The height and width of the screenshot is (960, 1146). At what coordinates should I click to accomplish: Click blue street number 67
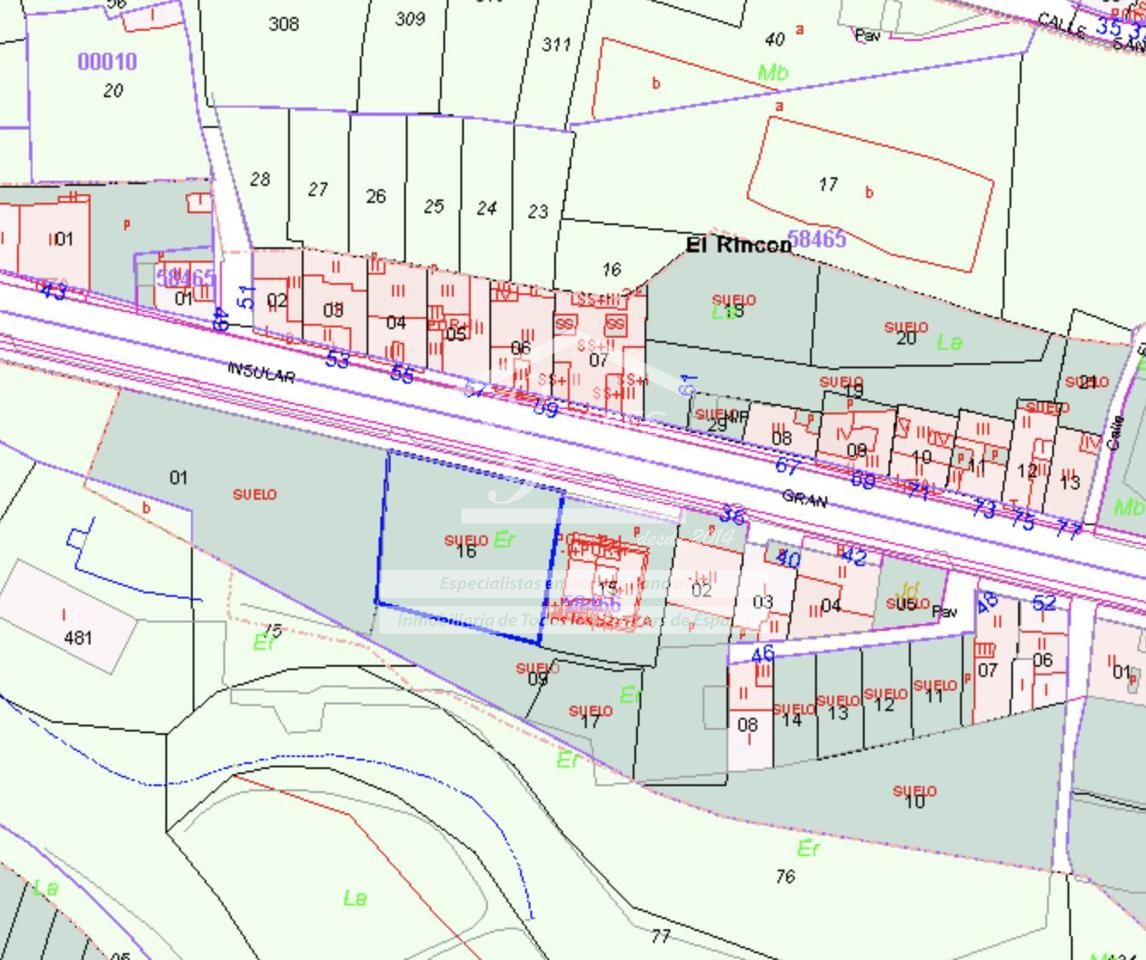pos(788,466)
